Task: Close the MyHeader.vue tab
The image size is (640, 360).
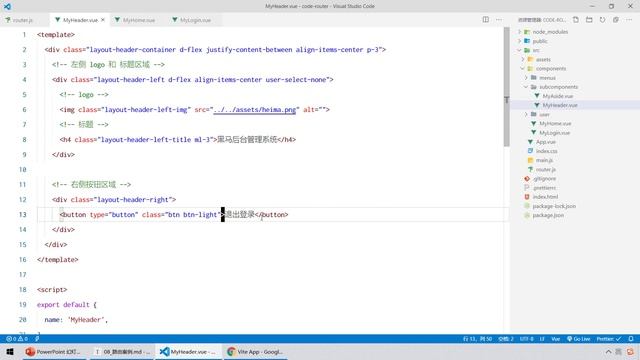Action: [103, 20]
